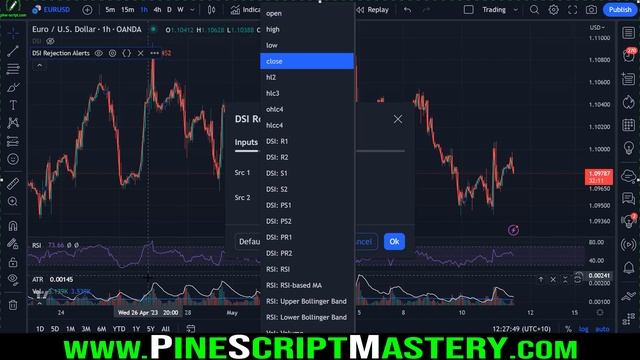Open the emoji icons tool
The height and width of the screenshot is (360, 640).
[13, 159]
